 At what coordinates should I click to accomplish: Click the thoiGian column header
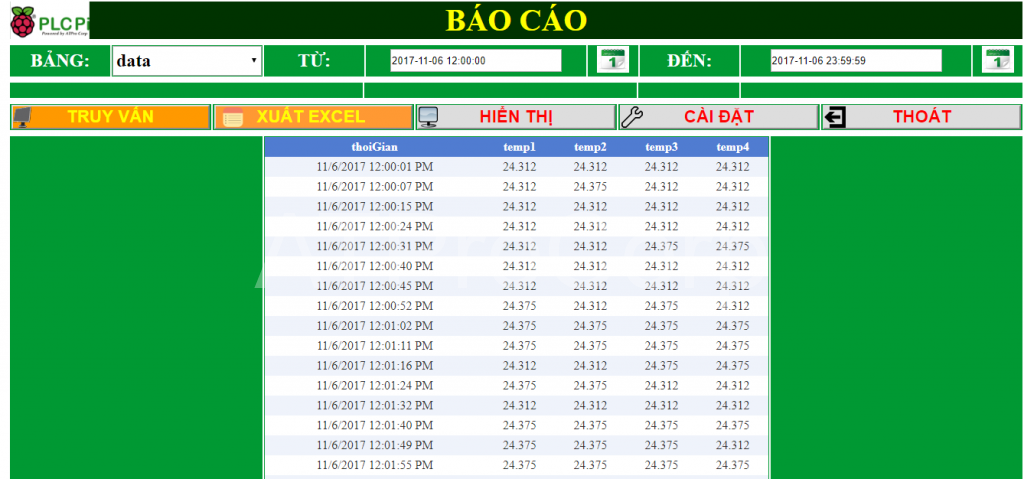[x=374, y=147]
